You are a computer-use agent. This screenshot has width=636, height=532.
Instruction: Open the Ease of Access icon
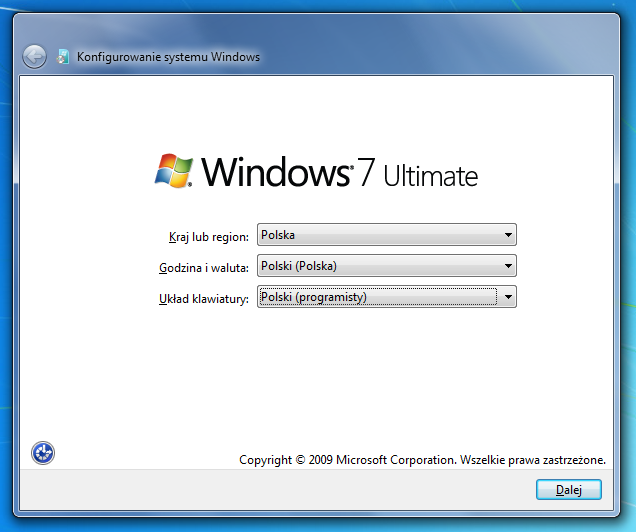43,453
